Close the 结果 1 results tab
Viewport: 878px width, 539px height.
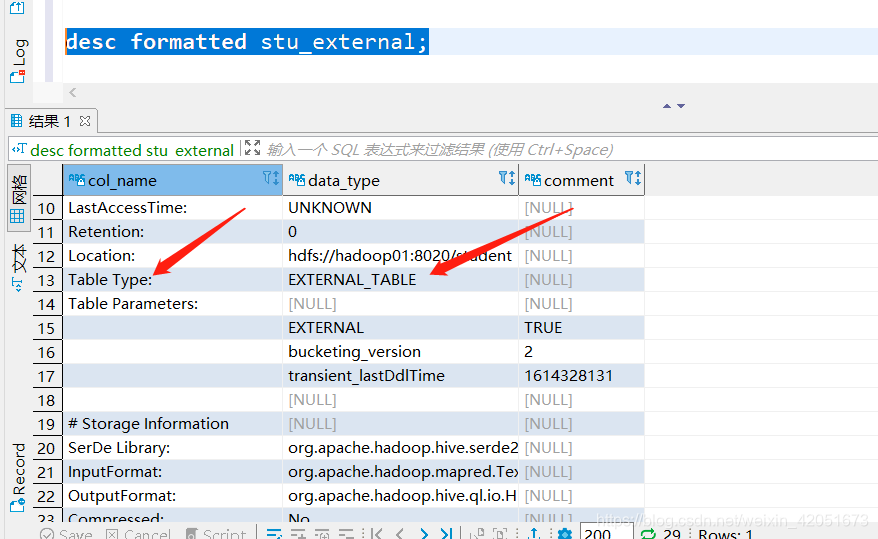click(85, 121)
